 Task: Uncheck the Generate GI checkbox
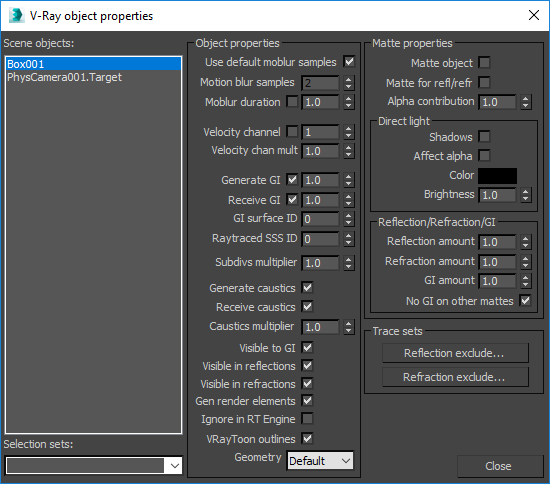click(x=292, y=180)
